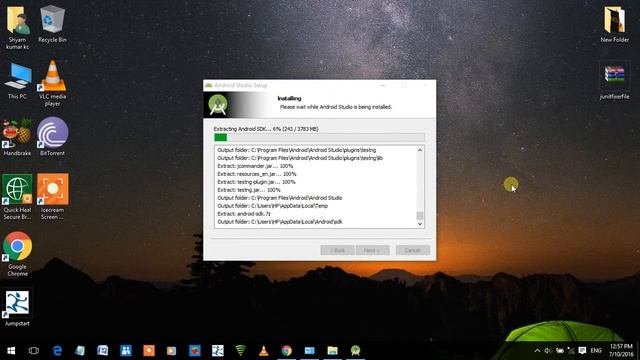Click 'Extracting Android SDK... 6%' status text
Viewport: 640px width, 360px height.
(x=266, y=129)
